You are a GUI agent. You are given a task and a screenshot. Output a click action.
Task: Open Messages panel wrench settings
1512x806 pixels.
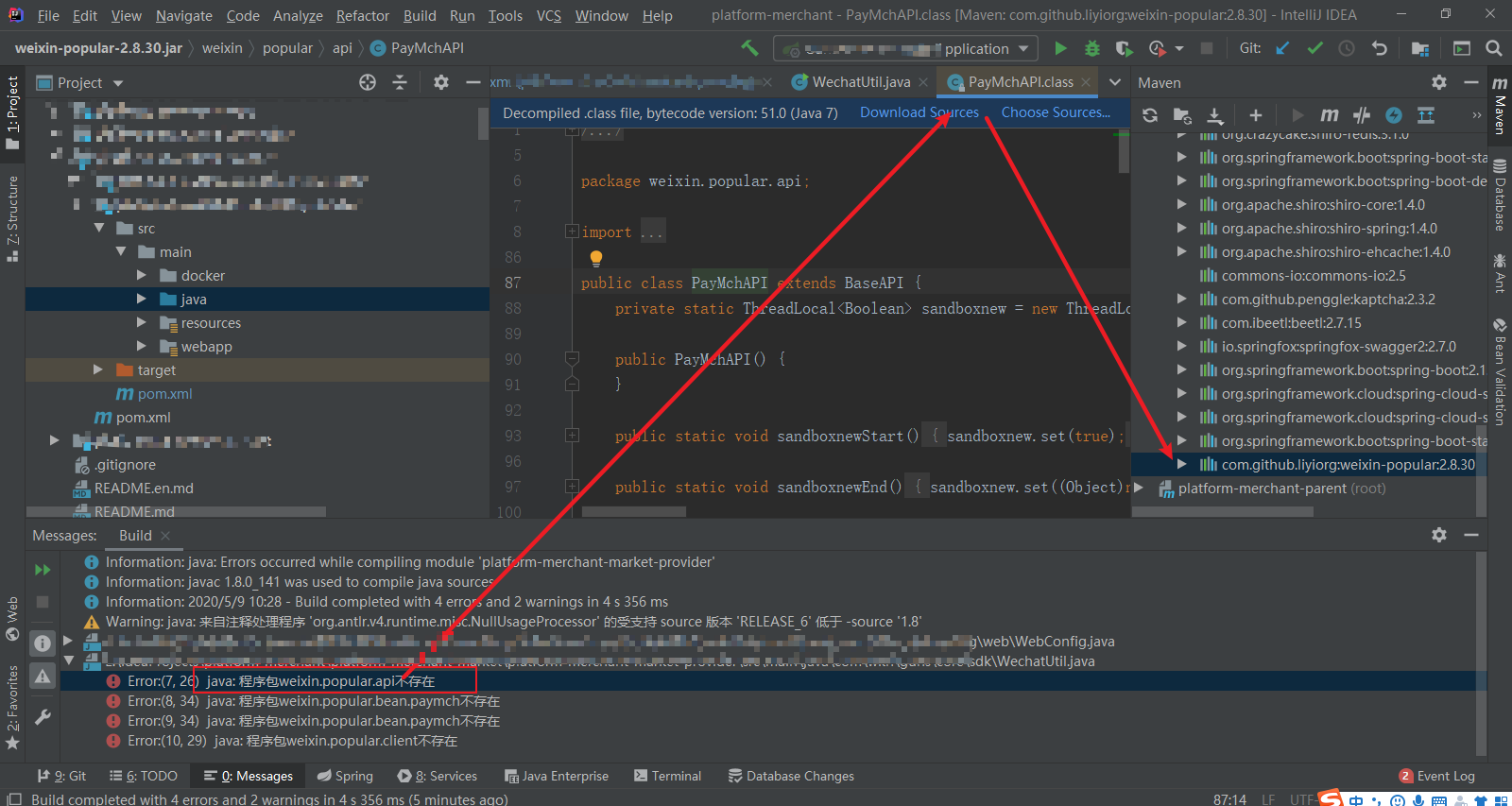coord(43,717)
